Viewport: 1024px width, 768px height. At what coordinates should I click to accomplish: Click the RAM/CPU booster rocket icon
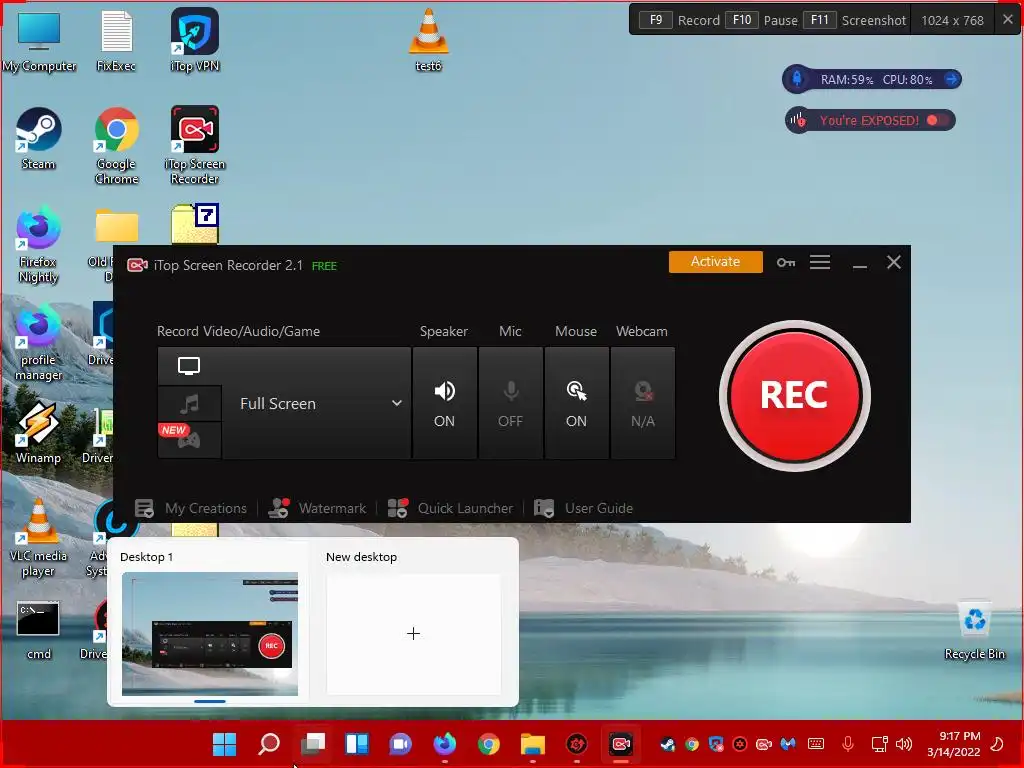797,79
